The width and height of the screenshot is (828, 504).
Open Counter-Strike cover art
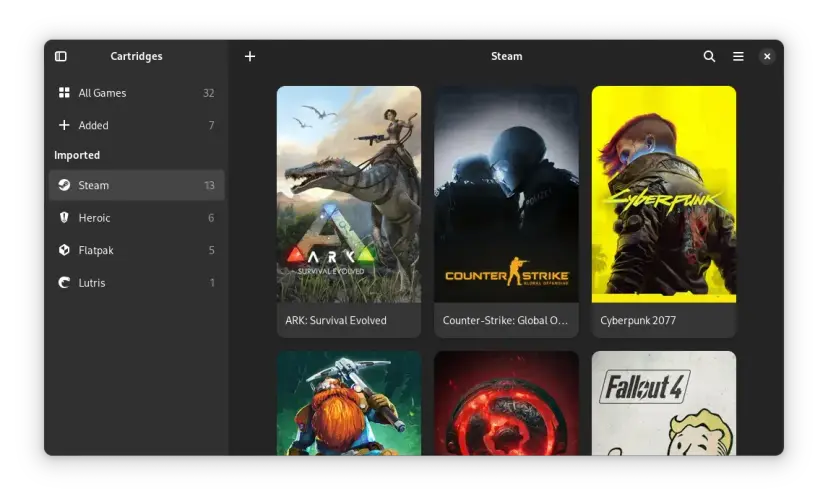pyautogui.click(x=506, y=194)
